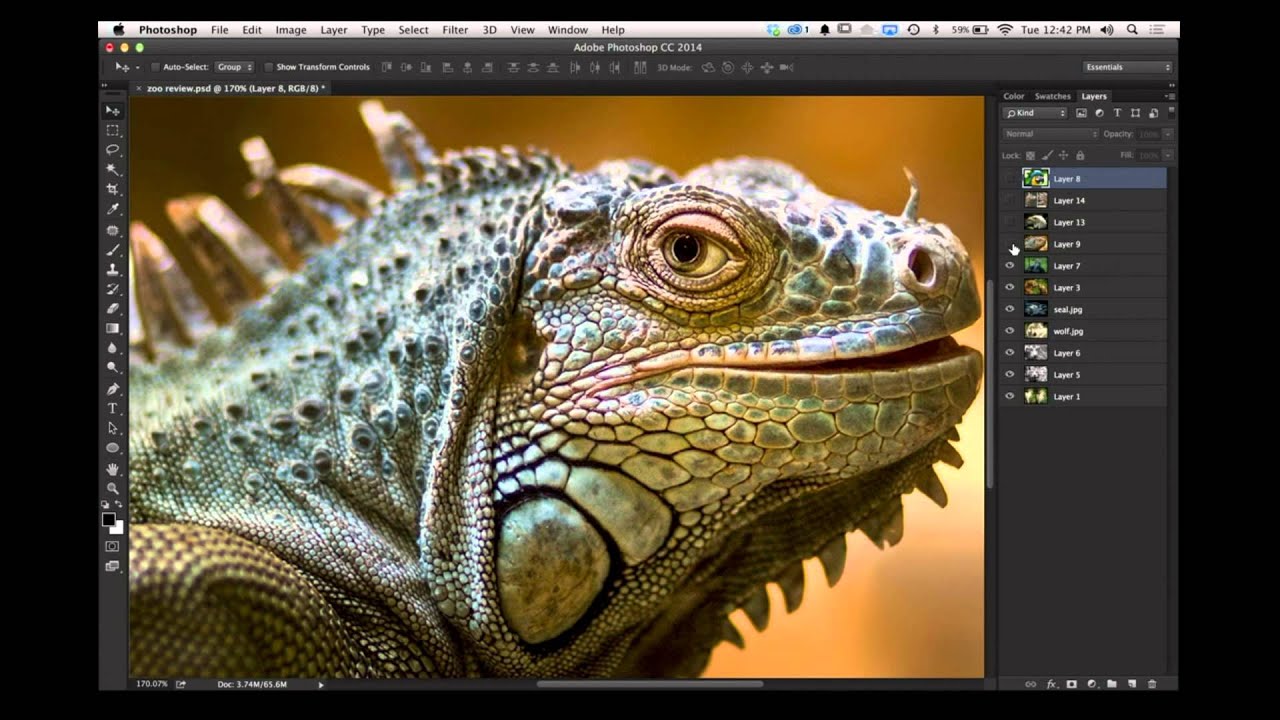Click the foreground color black swatch
1280x720 pixels.
[108, 519]
